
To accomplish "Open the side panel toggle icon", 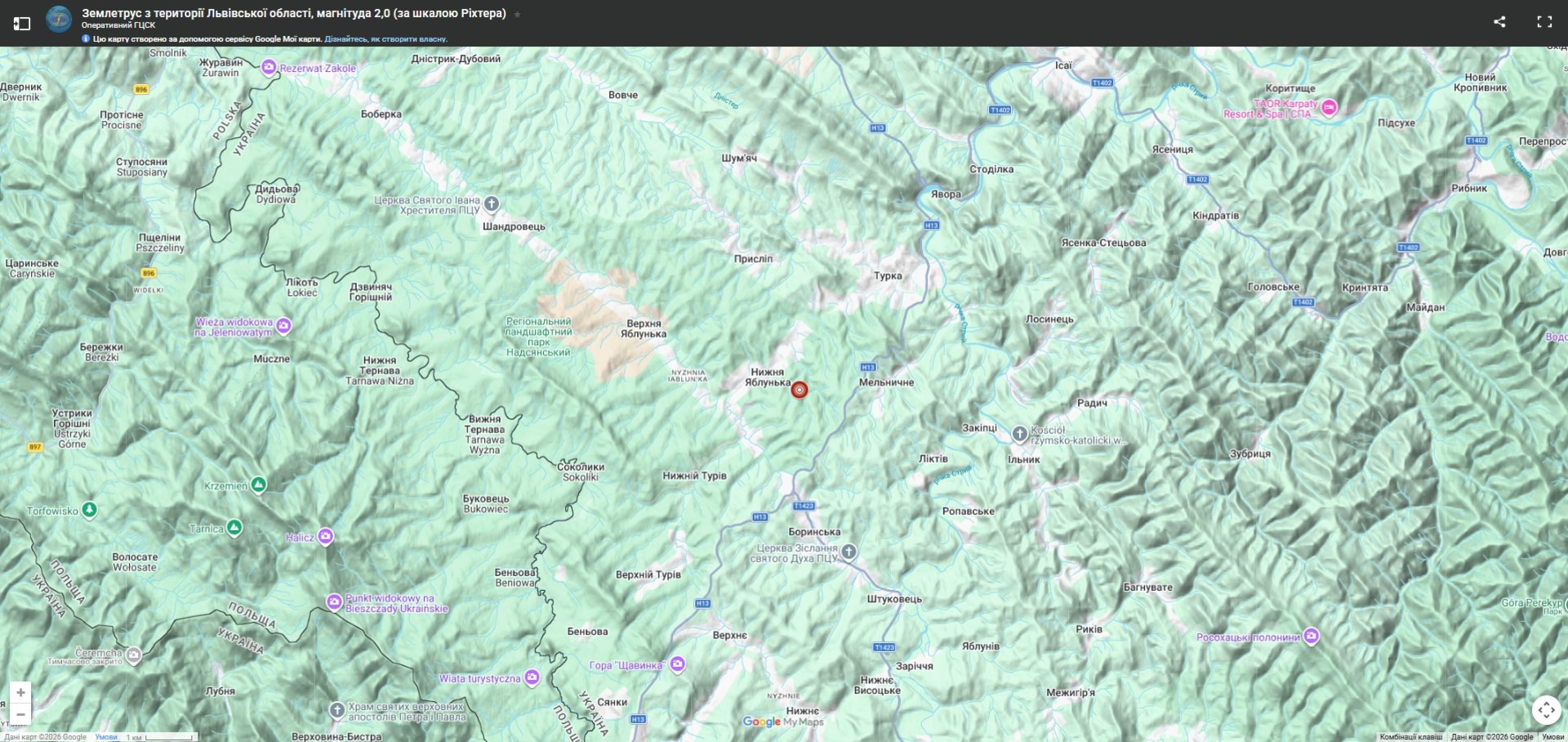I will click(22, 24).
